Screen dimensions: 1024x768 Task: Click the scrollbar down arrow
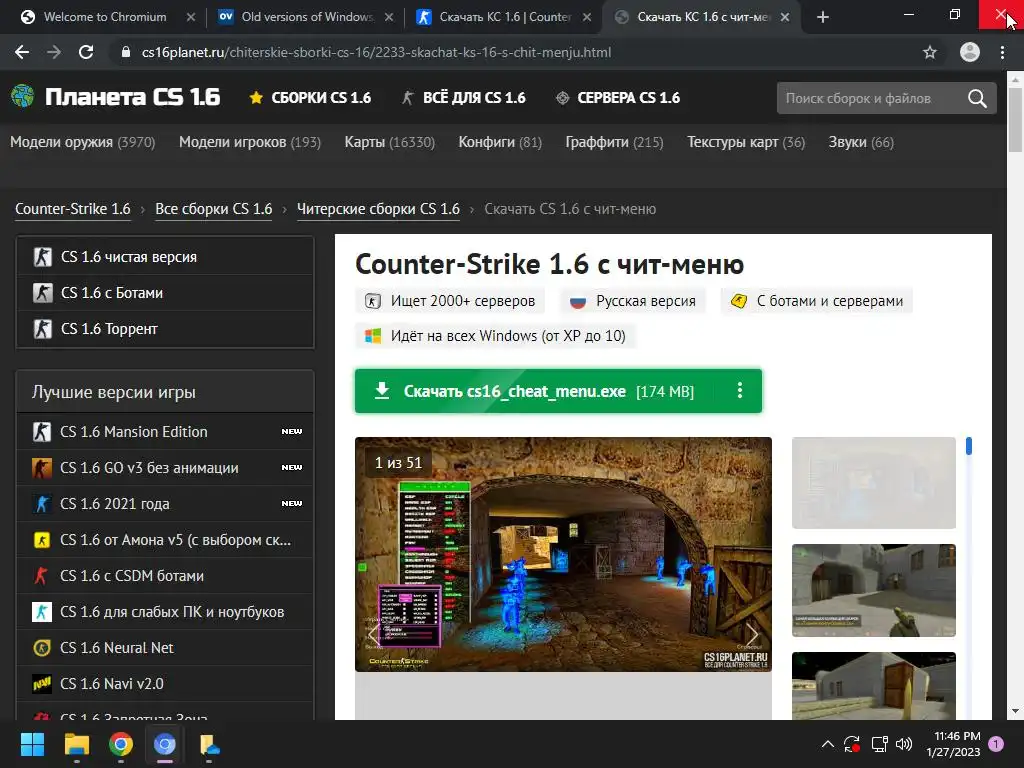click(x=1015, y=711)
